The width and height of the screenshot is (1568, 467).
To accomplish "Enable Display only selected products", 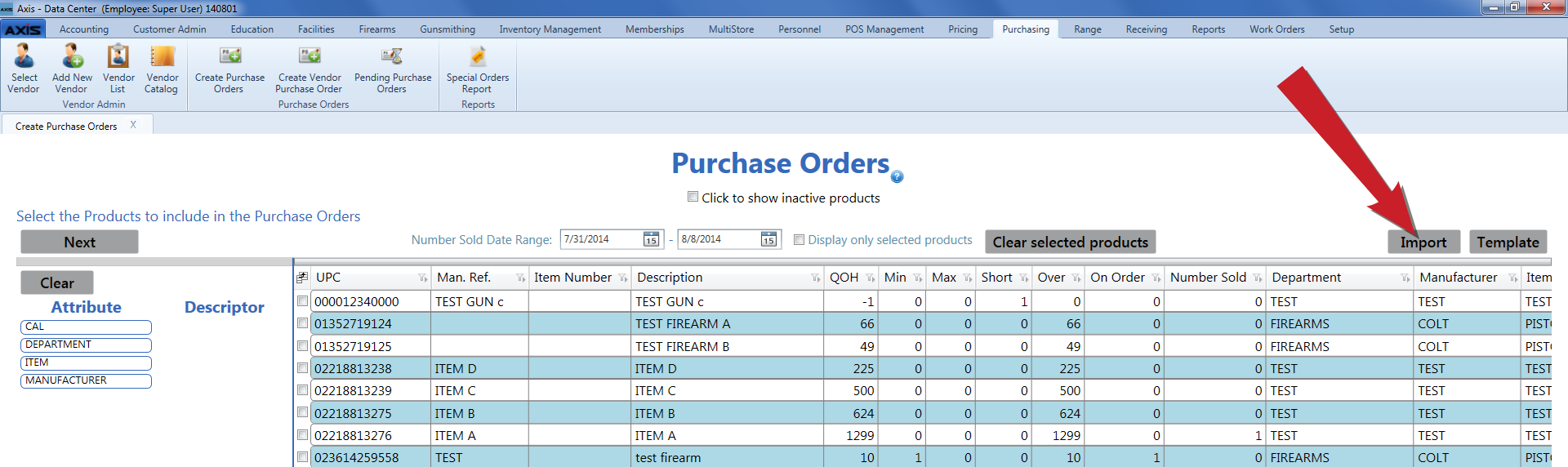I will [x=800, y=240].
